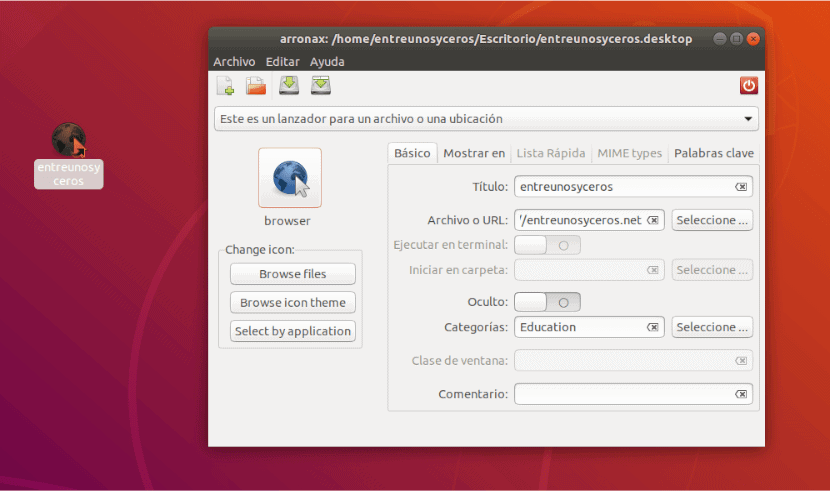
Task: Click Seleccione next to Archivo o URL
Action: point(712,220)
